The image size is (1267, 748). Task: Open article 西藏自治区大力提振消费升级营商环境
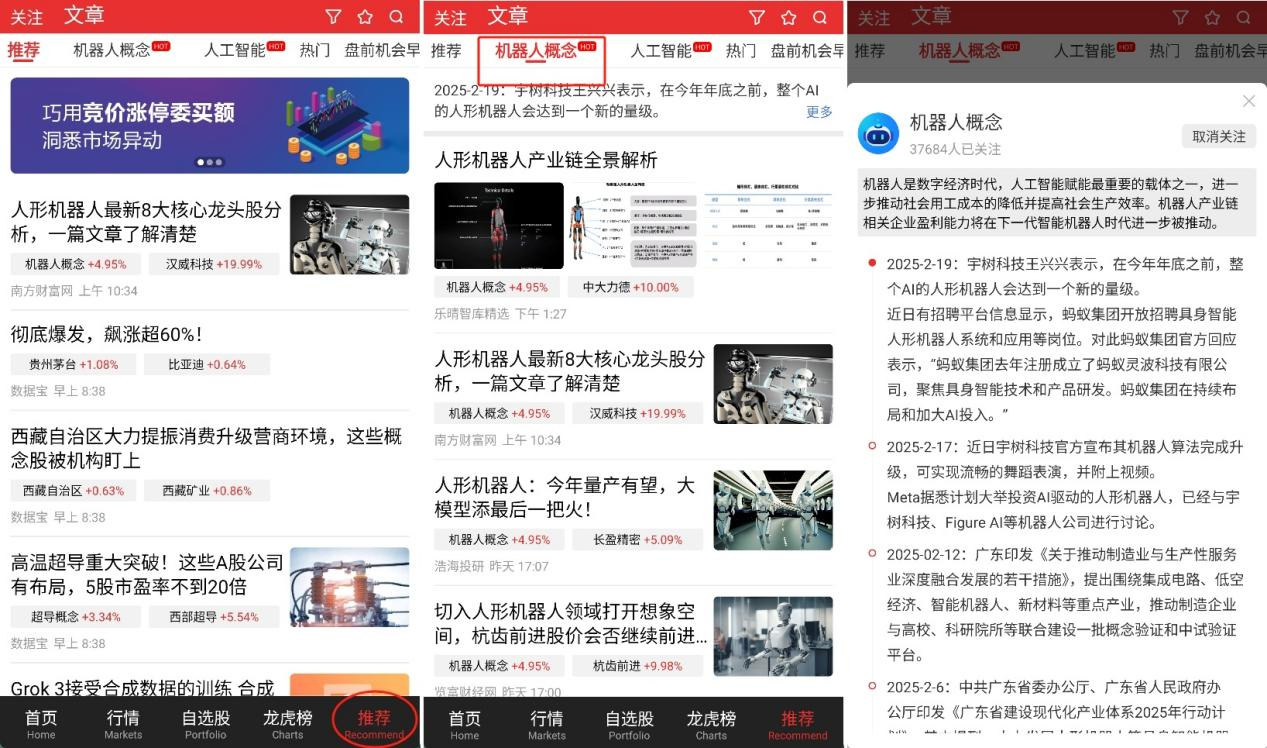tap(207, 448)
